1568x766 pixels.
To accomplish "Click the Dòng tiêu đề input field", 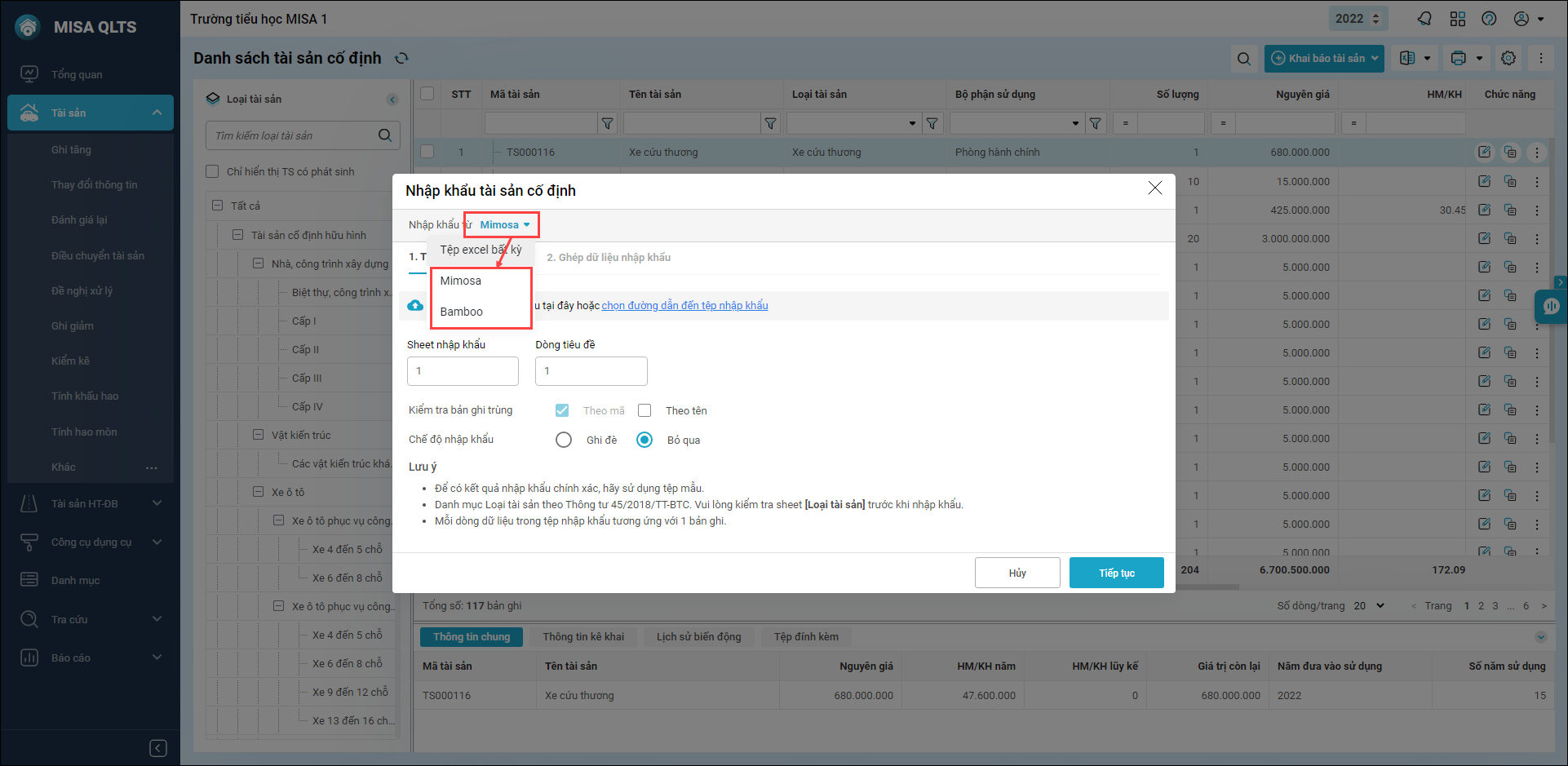I will click(591, 371).
